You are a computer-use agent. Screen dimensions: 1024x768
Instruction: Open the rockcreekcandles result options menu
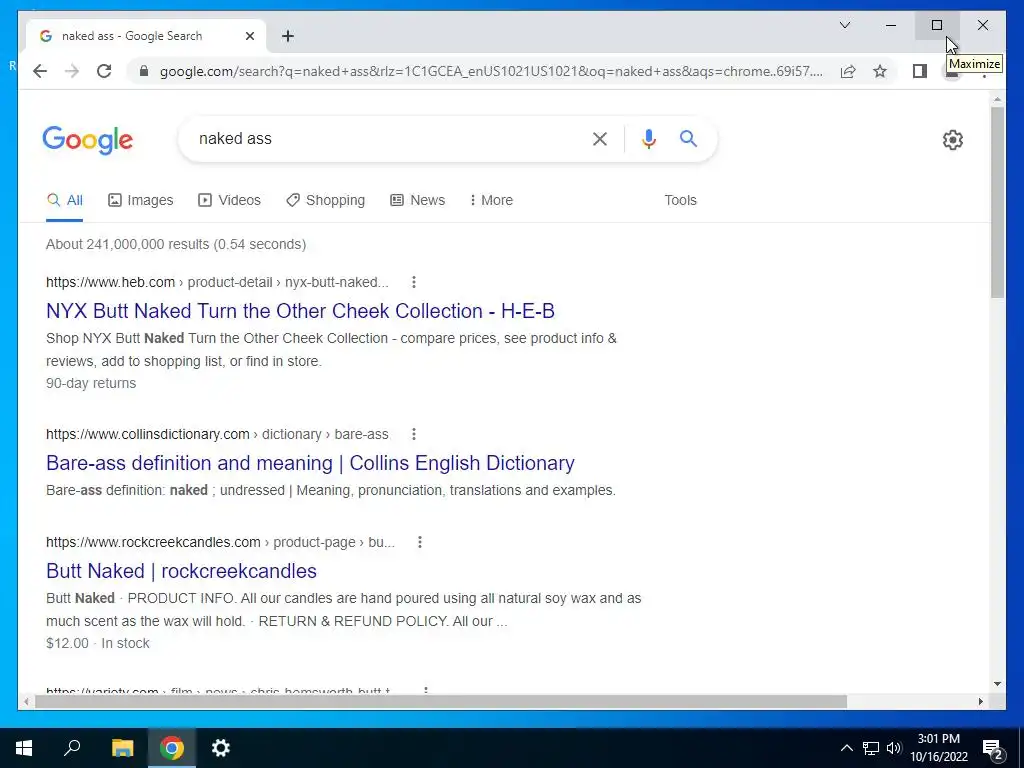pos(420,542)
